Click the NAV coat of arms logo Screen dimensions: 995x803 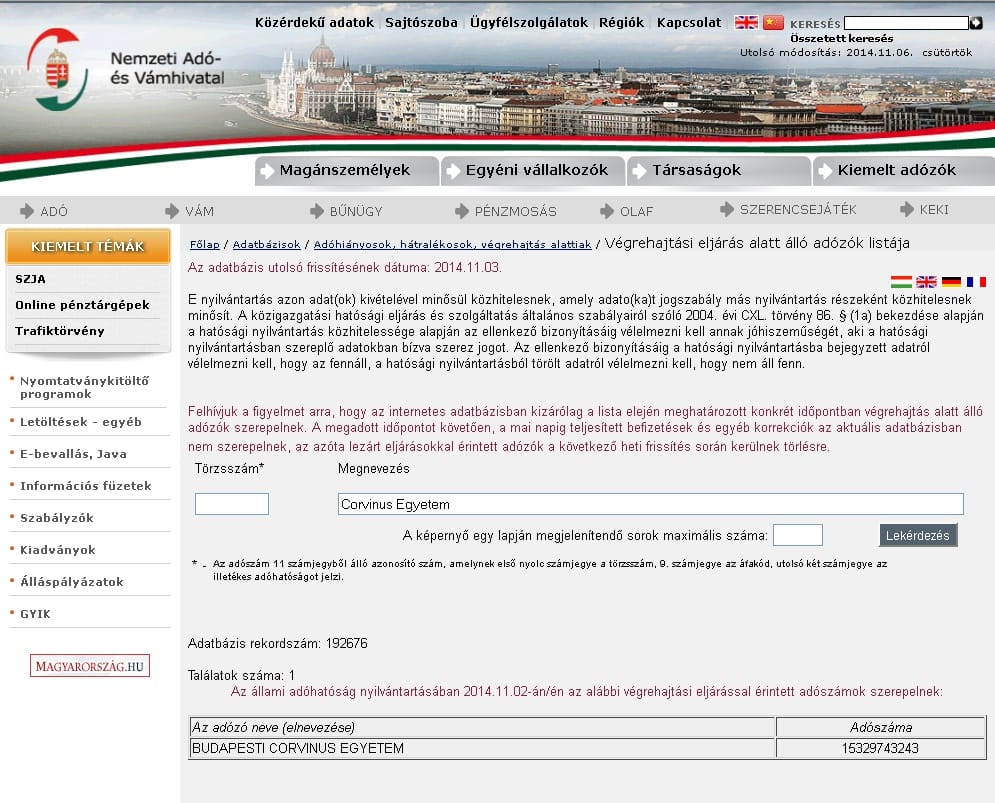pos(57,70)
